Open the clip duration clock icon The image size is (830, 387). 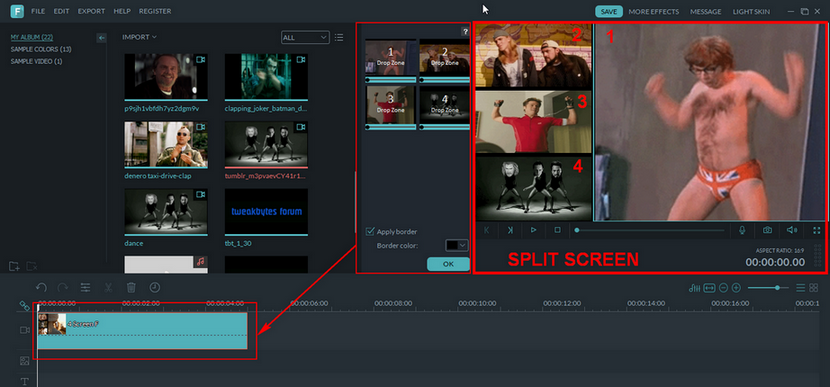click(155, 287)
